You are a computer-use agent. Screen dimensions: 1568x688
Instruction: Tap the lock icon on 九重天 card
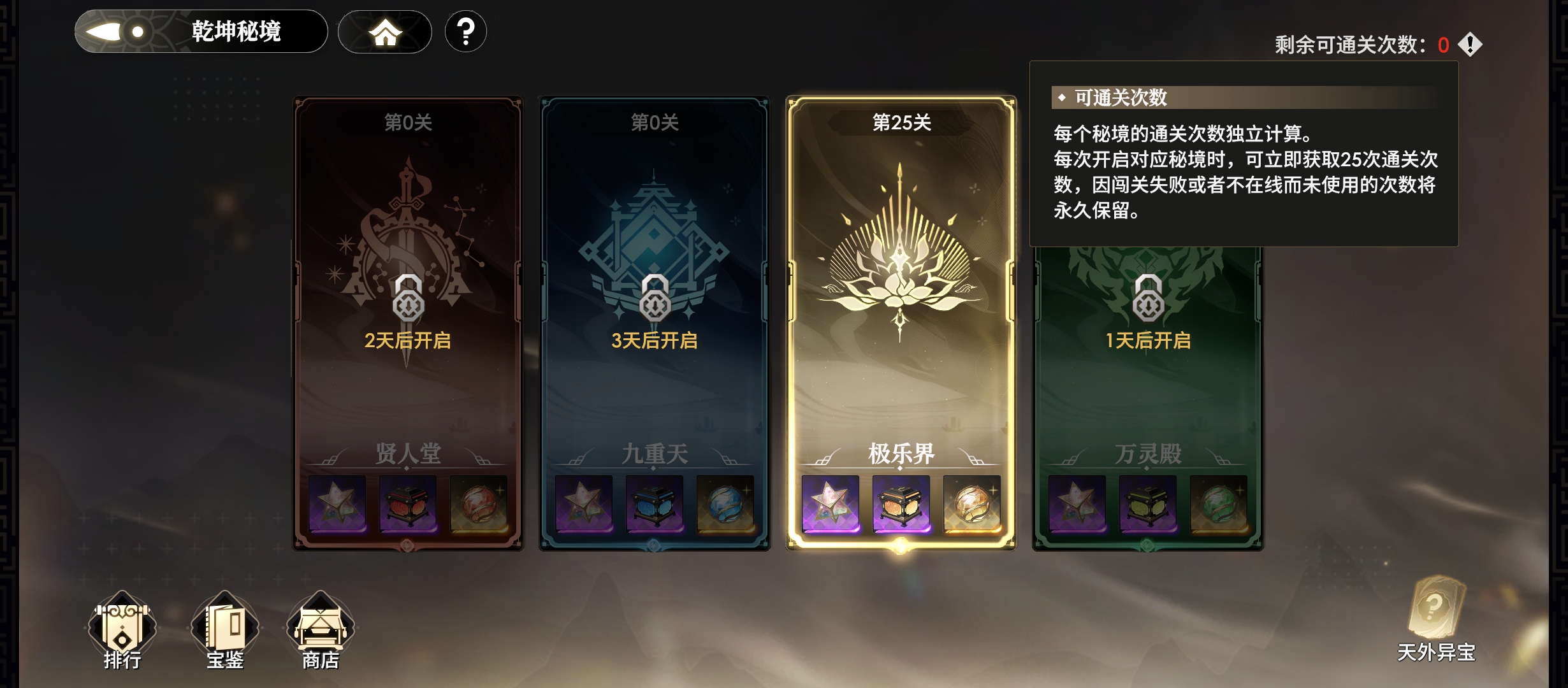click(655, 297)
